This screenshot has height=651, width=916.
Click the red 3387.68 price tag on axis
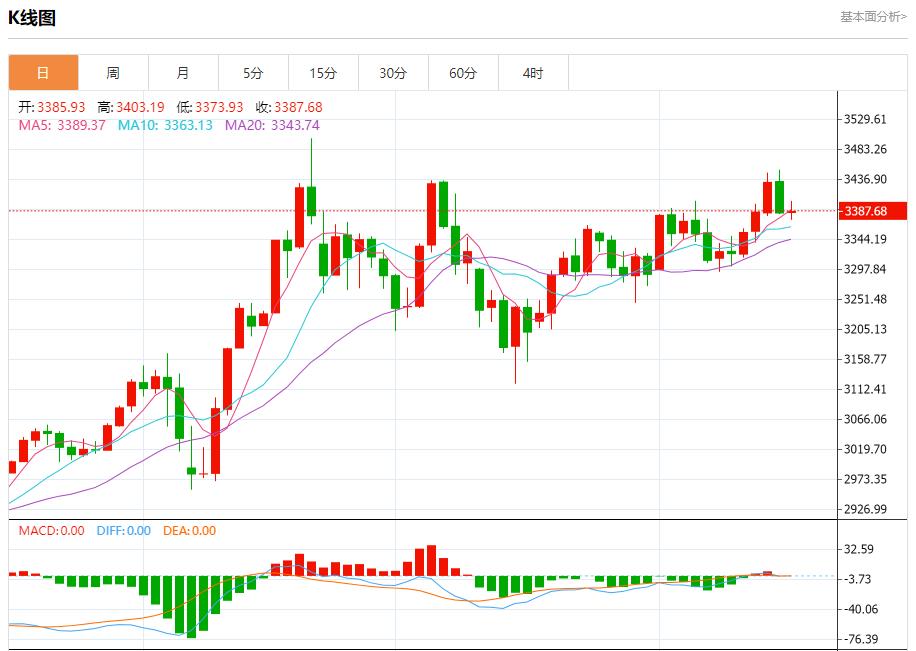[x=872, y=211]
